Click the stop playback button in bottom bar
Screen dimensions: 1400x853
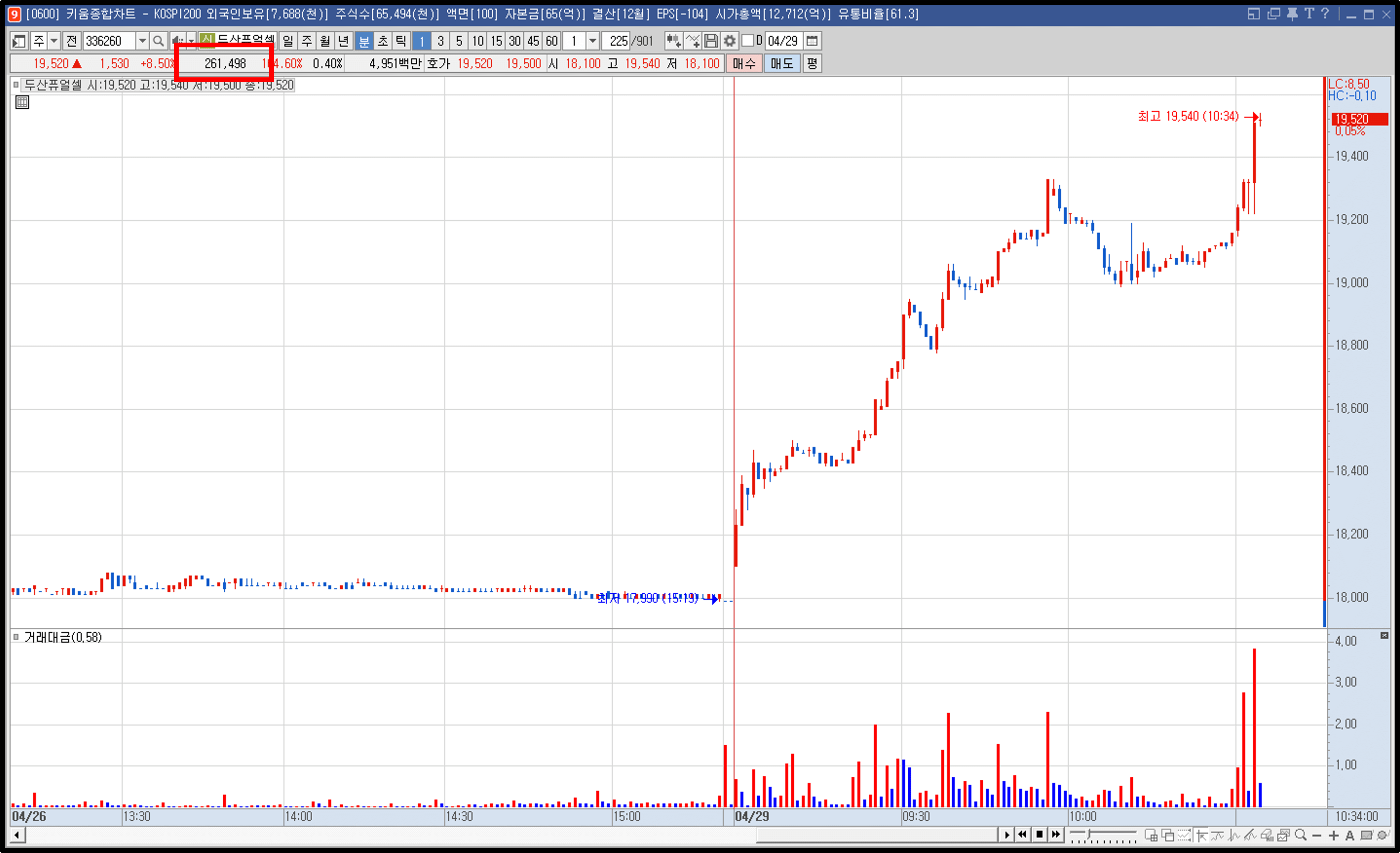pos(1039,834)
